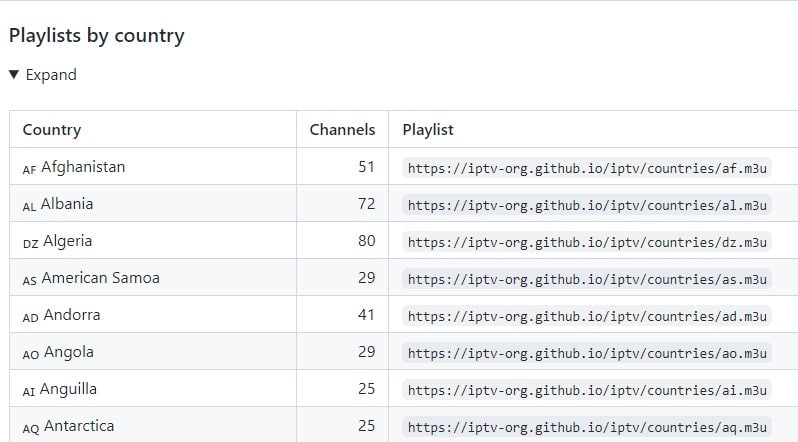Click the Antarctica aq.m3u playlist URL
This screenshot has height=442, width=798.
coord(587,427)
